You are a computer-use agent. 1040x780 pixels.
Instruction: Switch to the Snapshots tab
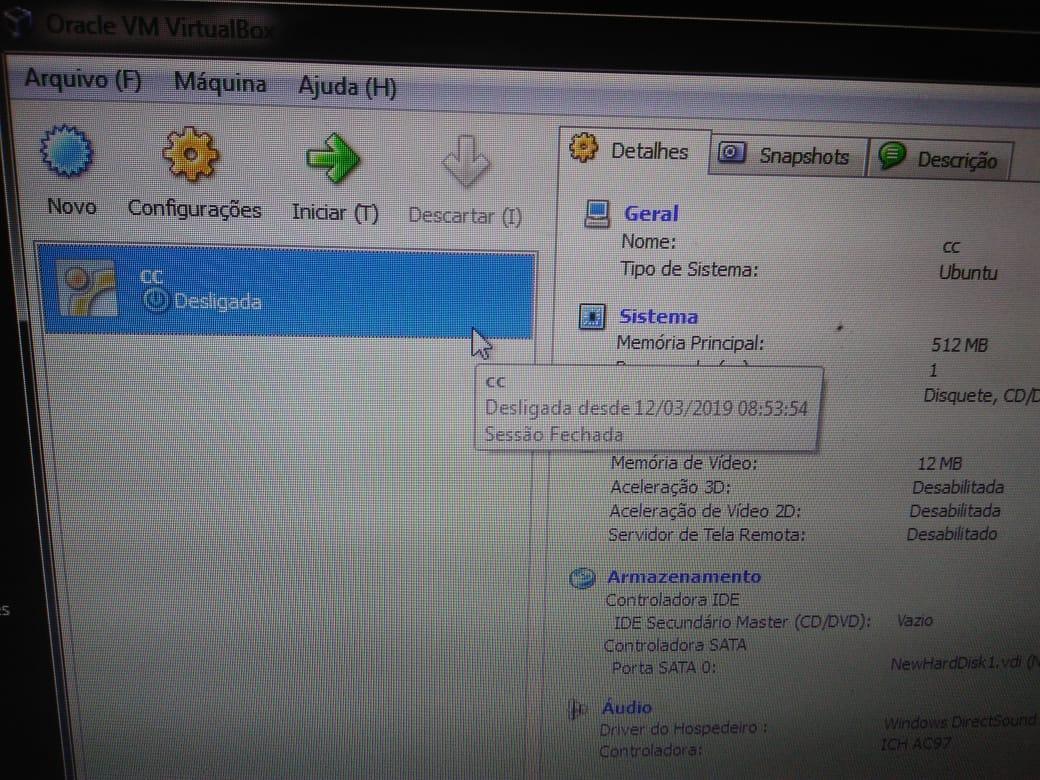coord(788,157)
